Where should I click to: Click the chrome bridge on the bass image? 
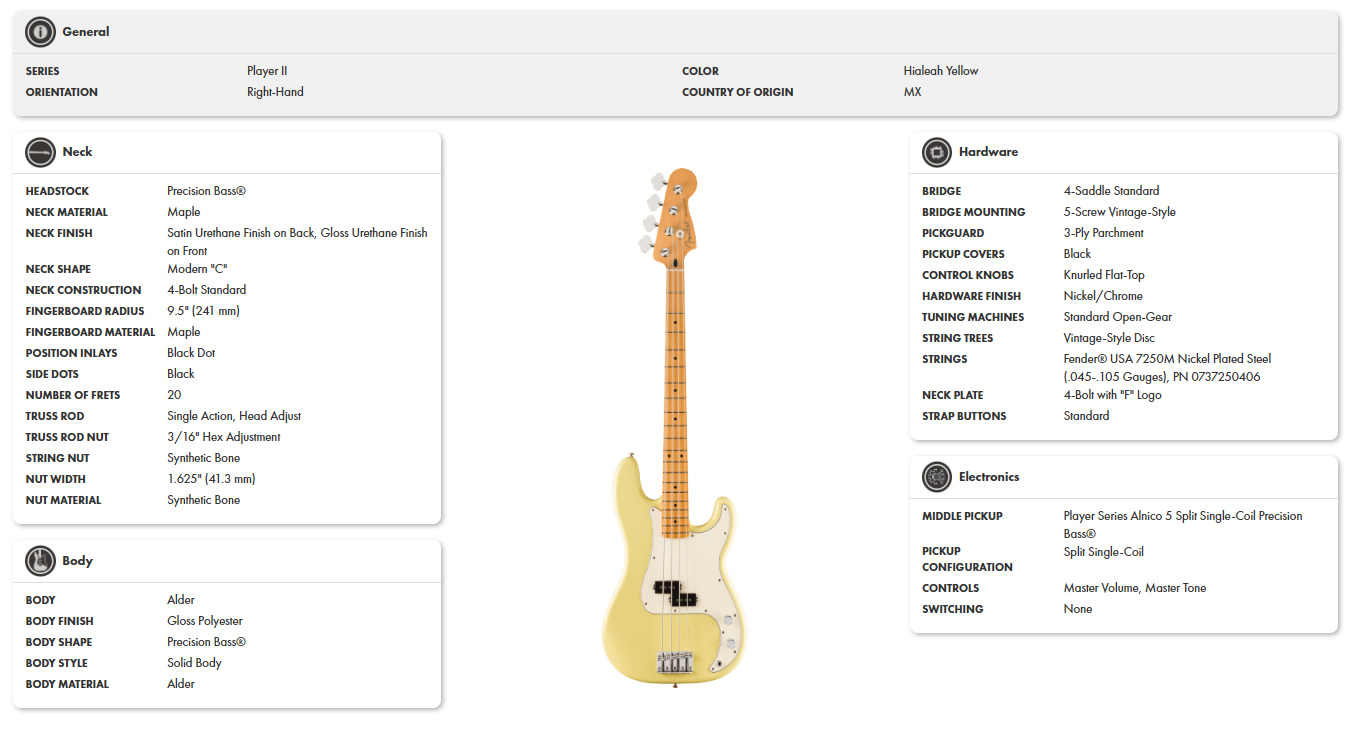(x=675, y=660)
